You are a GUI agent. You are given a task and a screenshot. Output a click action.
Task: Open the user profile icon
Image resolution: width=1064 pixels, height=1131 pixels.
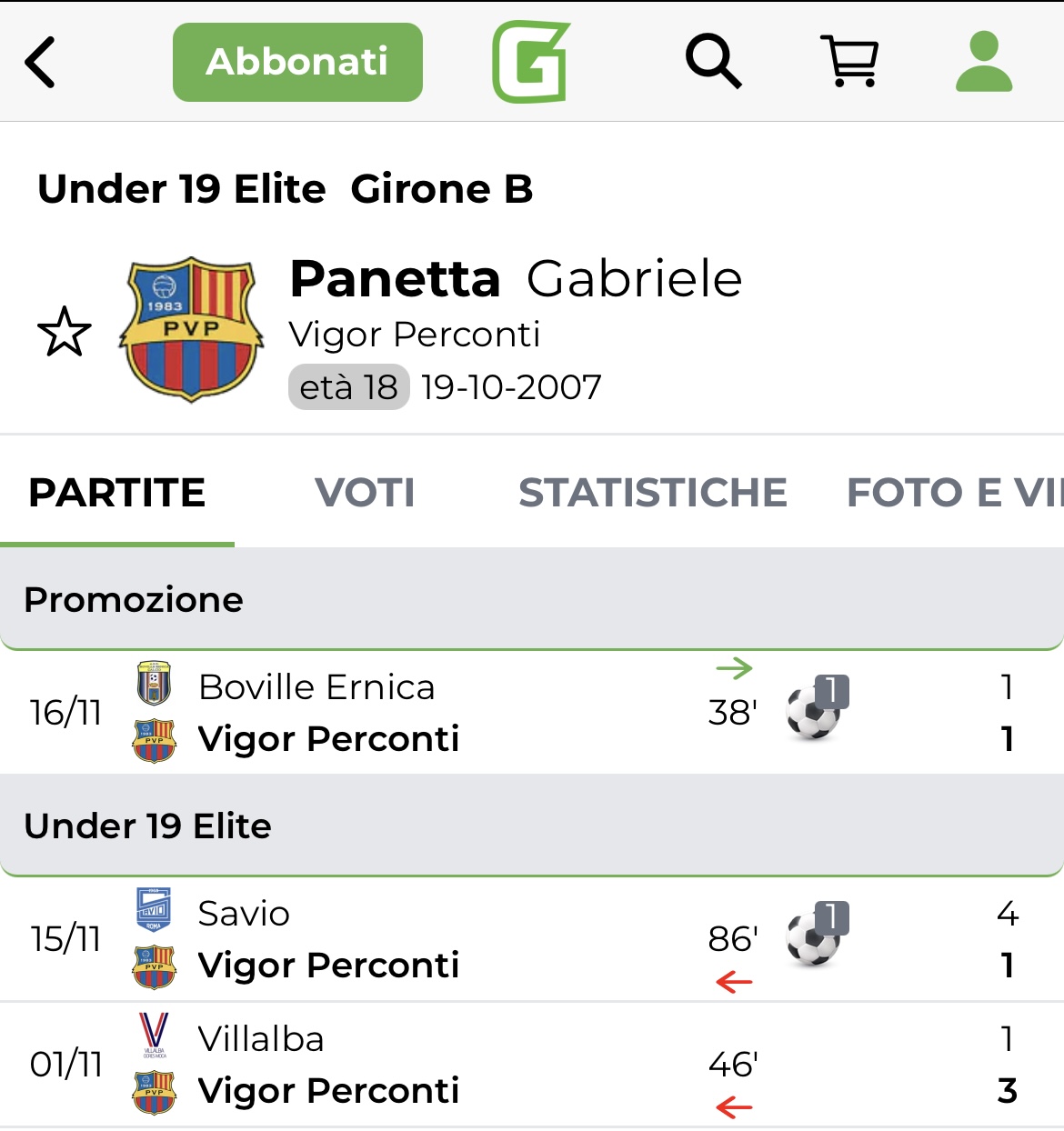984,62
